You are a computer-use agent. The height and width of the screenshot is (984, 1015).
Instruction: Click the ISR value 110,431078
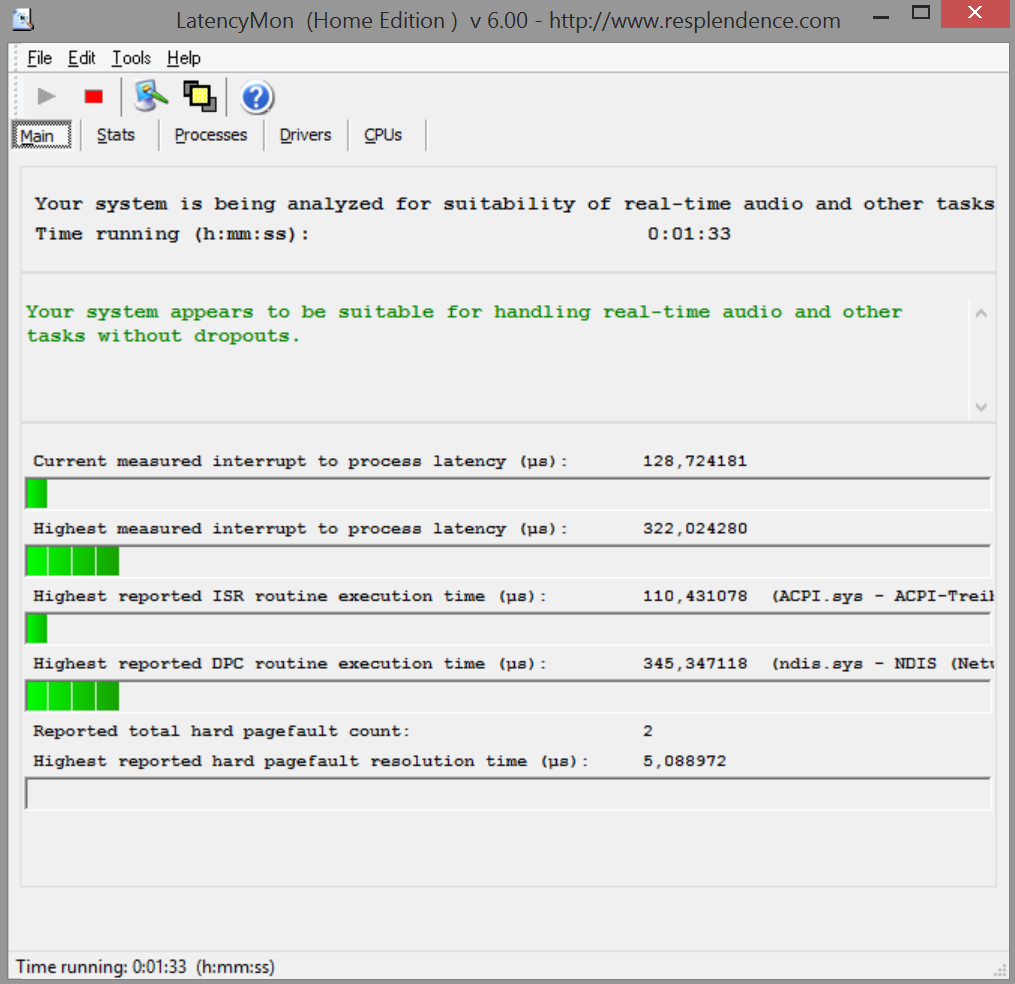(x=695, y=596)
